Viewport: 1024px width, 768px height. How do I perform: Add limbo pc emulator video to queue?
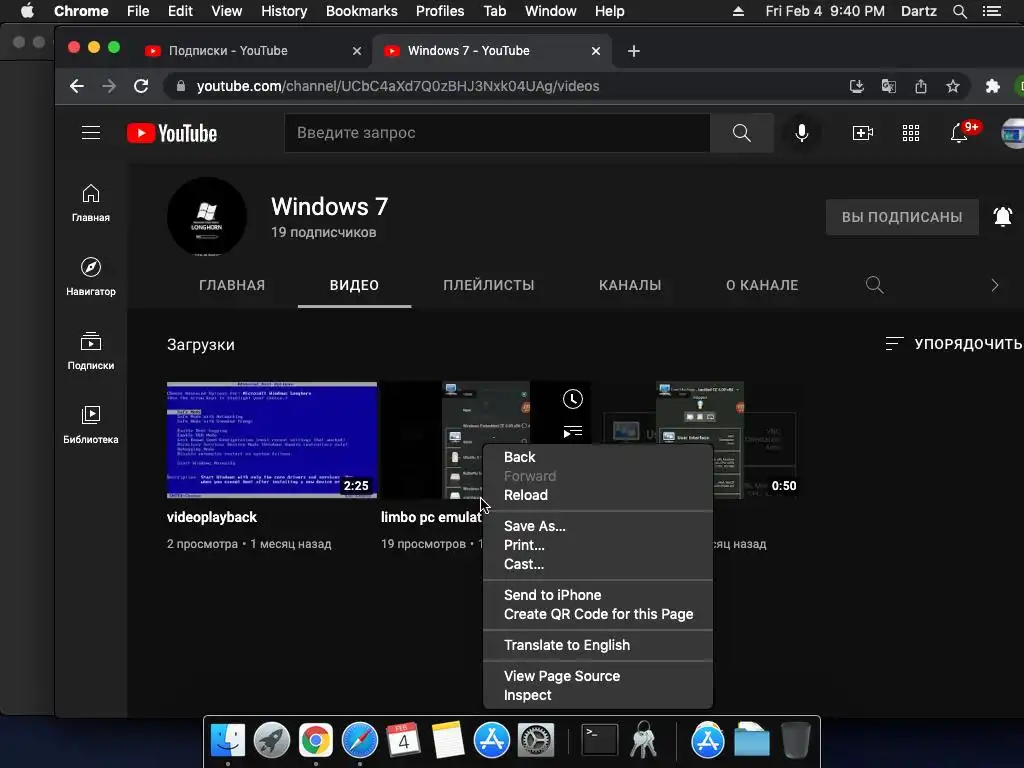click(573, 432)
